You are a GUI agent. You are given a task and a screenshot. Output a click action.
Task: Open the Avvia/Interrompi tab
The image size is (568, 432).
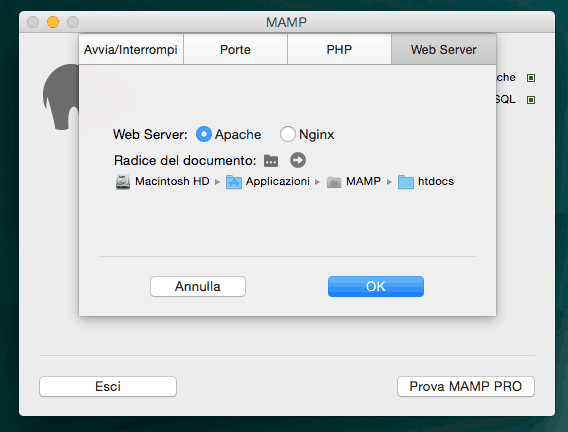pyautogui.click(x=131, y=49)
